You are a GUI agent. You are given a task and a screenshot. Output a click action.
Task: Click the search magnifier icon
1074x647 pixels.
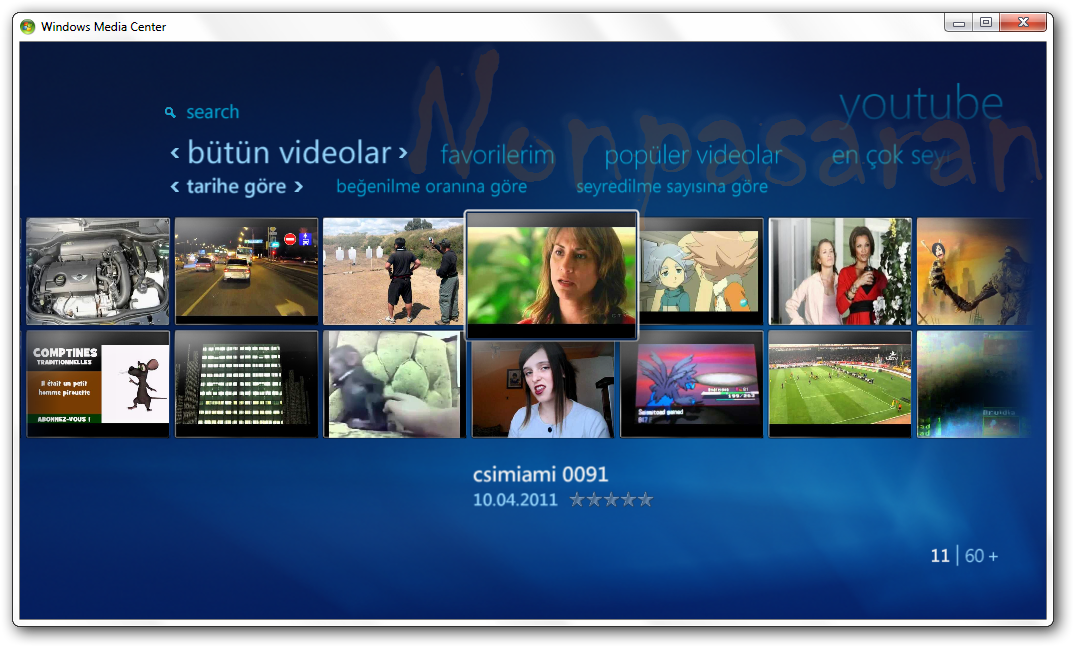[170, 112]
